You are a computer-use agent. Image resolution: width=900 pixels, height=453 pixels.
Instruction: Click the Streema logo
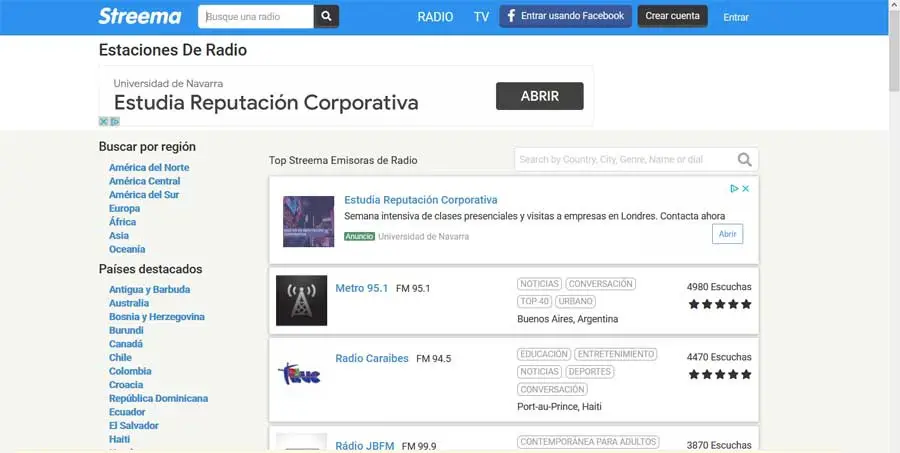pyautogui.click(x=139, y=16)
